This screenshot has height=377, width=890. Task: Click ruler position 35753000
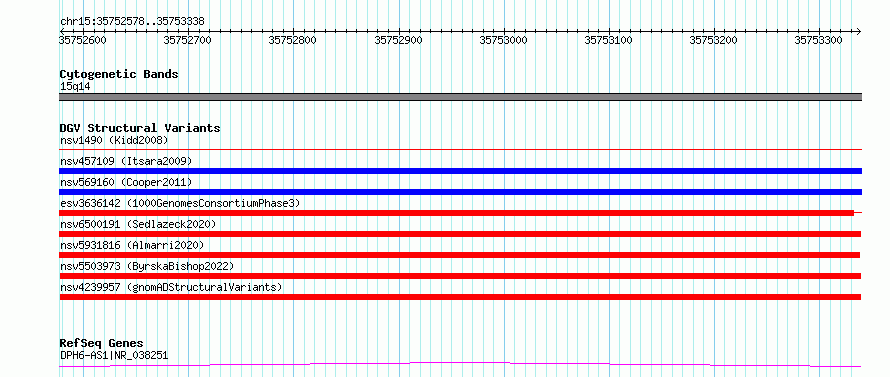(503, 40)
